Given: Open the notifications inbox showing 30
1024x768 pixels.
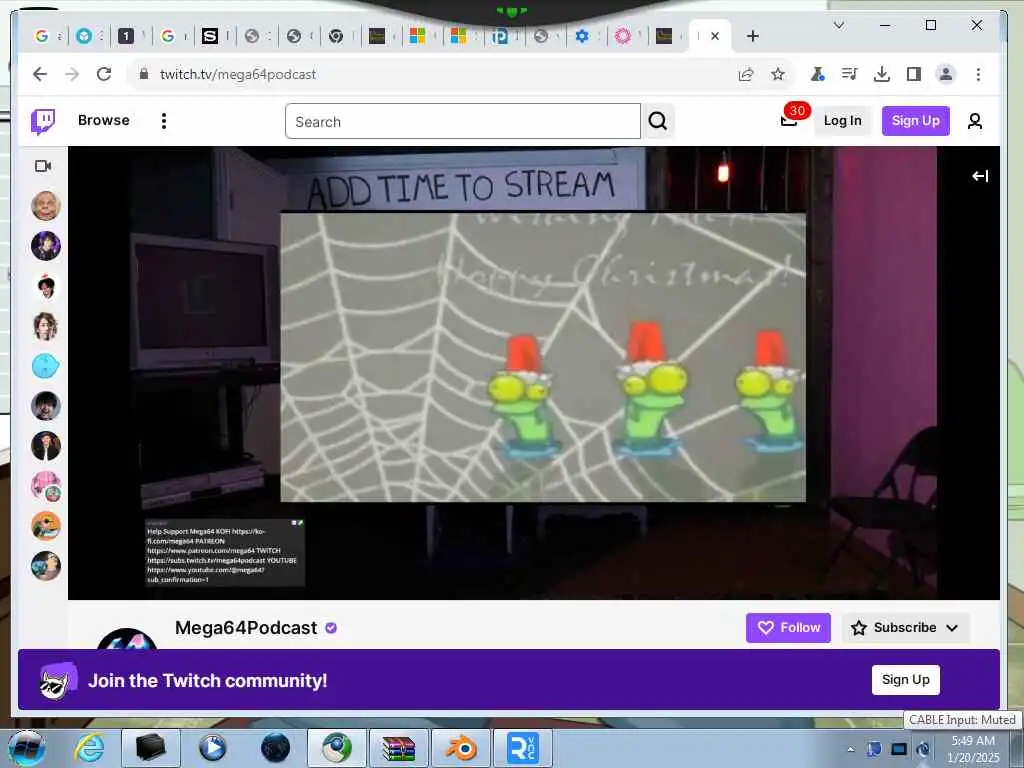Looking at the screenshot, I should (790, 120).
